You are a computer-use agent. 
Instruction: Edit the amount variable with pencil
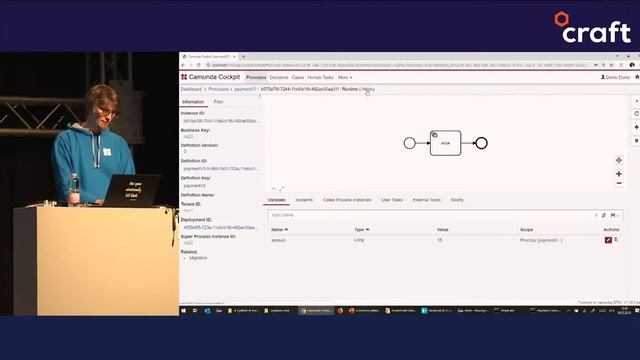(608, 240)
